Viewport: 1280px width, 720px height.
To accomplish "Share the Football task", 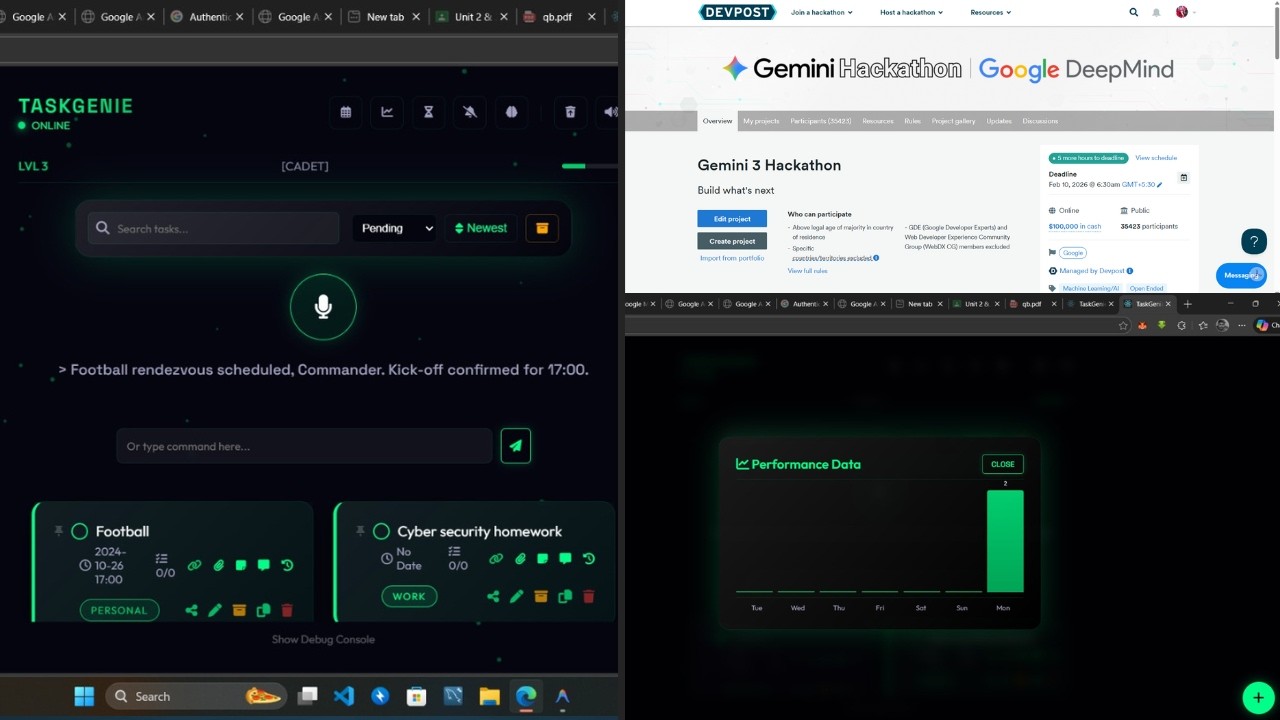I will point(191,610).
